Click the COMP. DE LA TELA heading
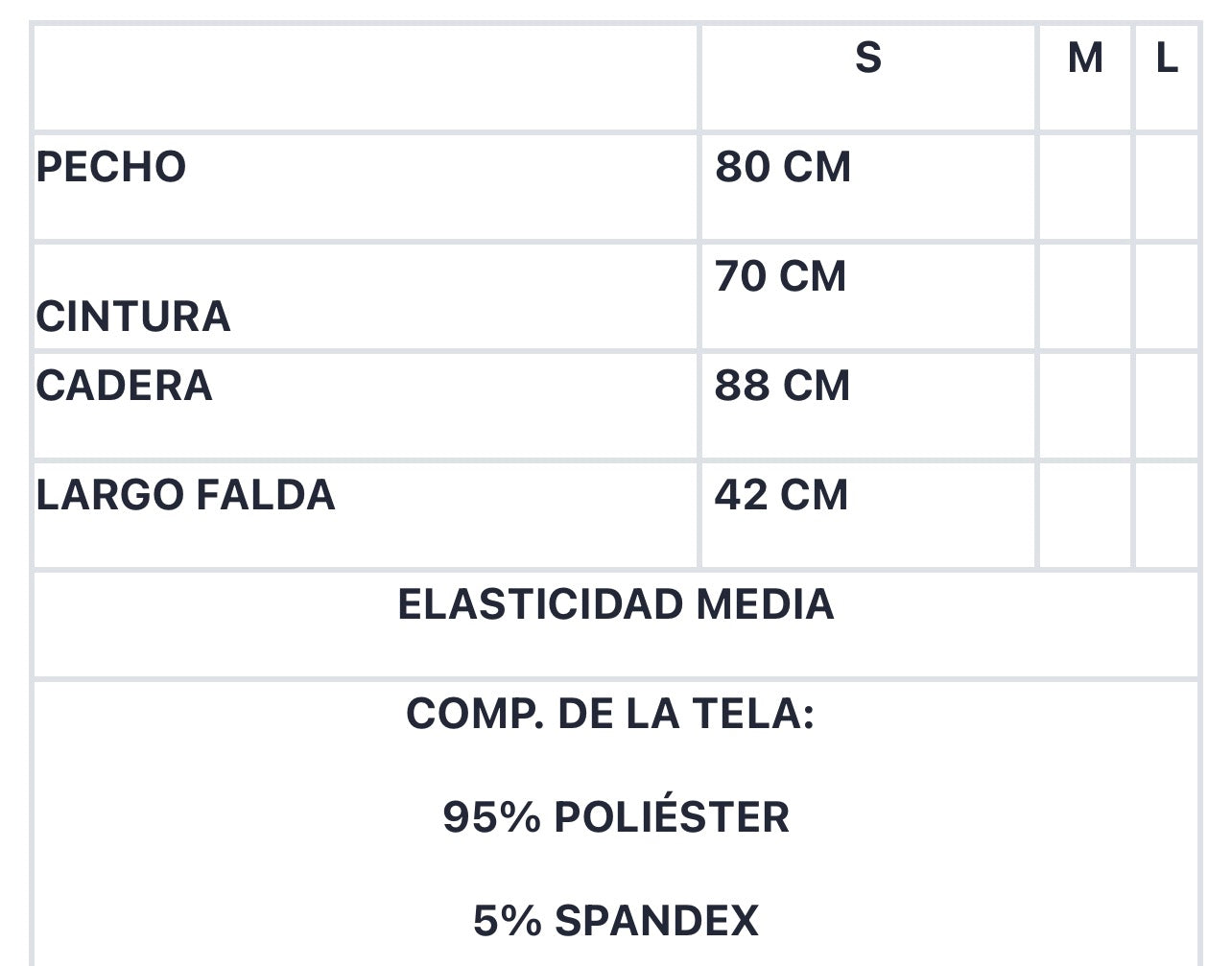 click(610, 714)
